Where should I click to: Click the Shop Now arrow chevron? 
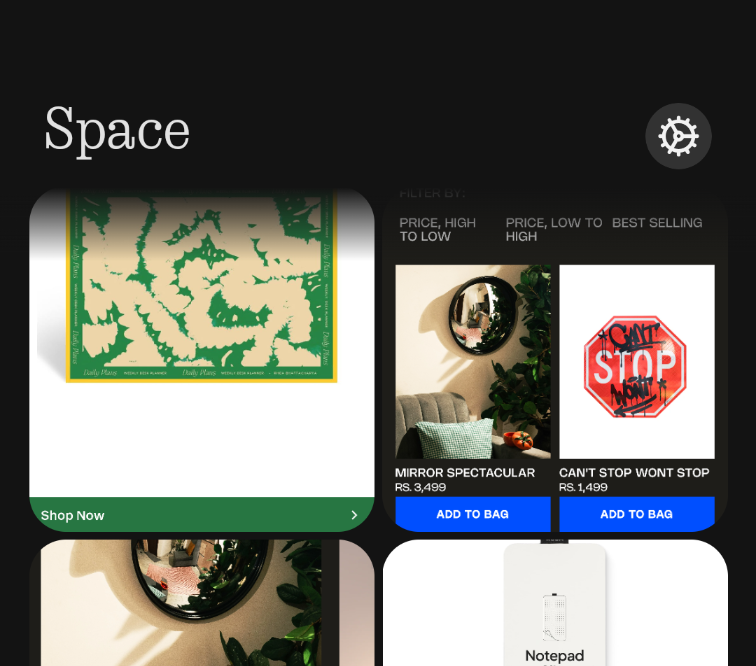click(354, 515)
